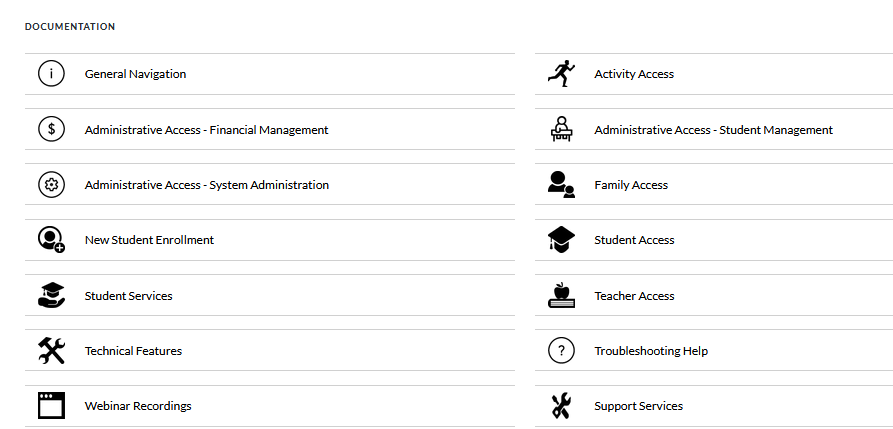Click the New Student Enrollment person-plus icon
Screen dimensions: 893x429
[51, 240]
